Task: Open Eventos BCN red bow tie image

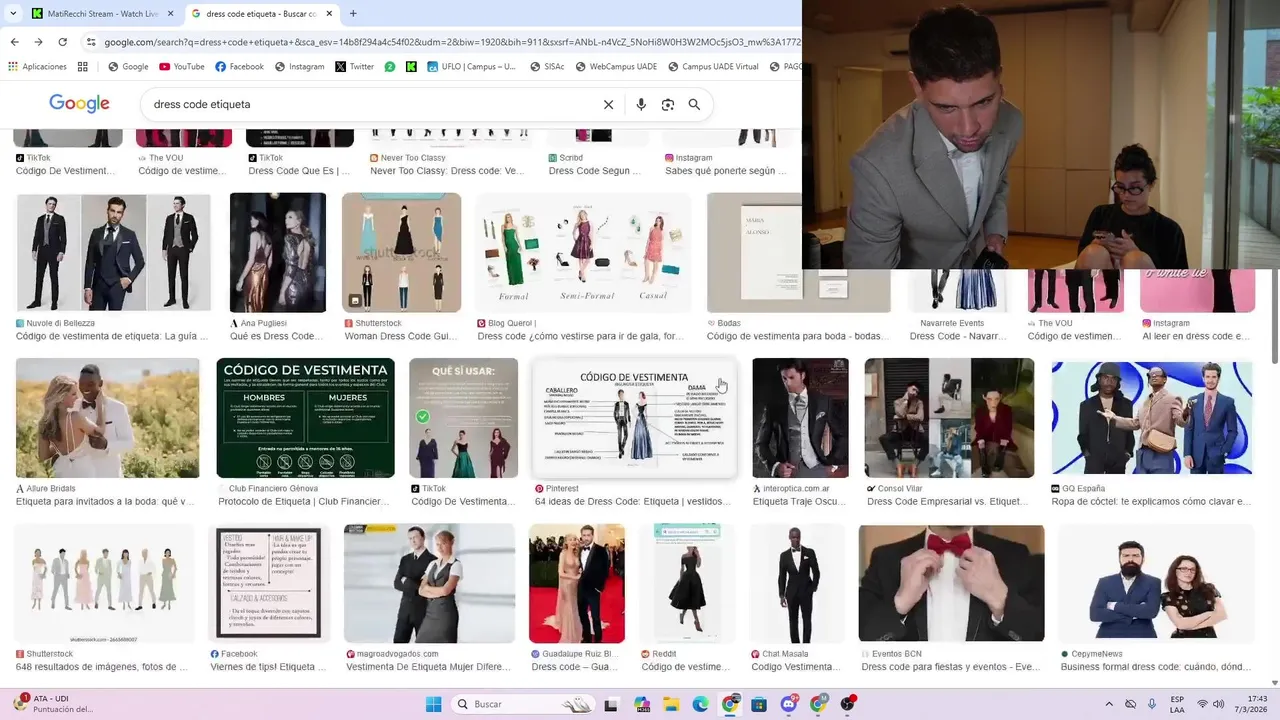Action: pyautogui.click(x=952, y=583)
